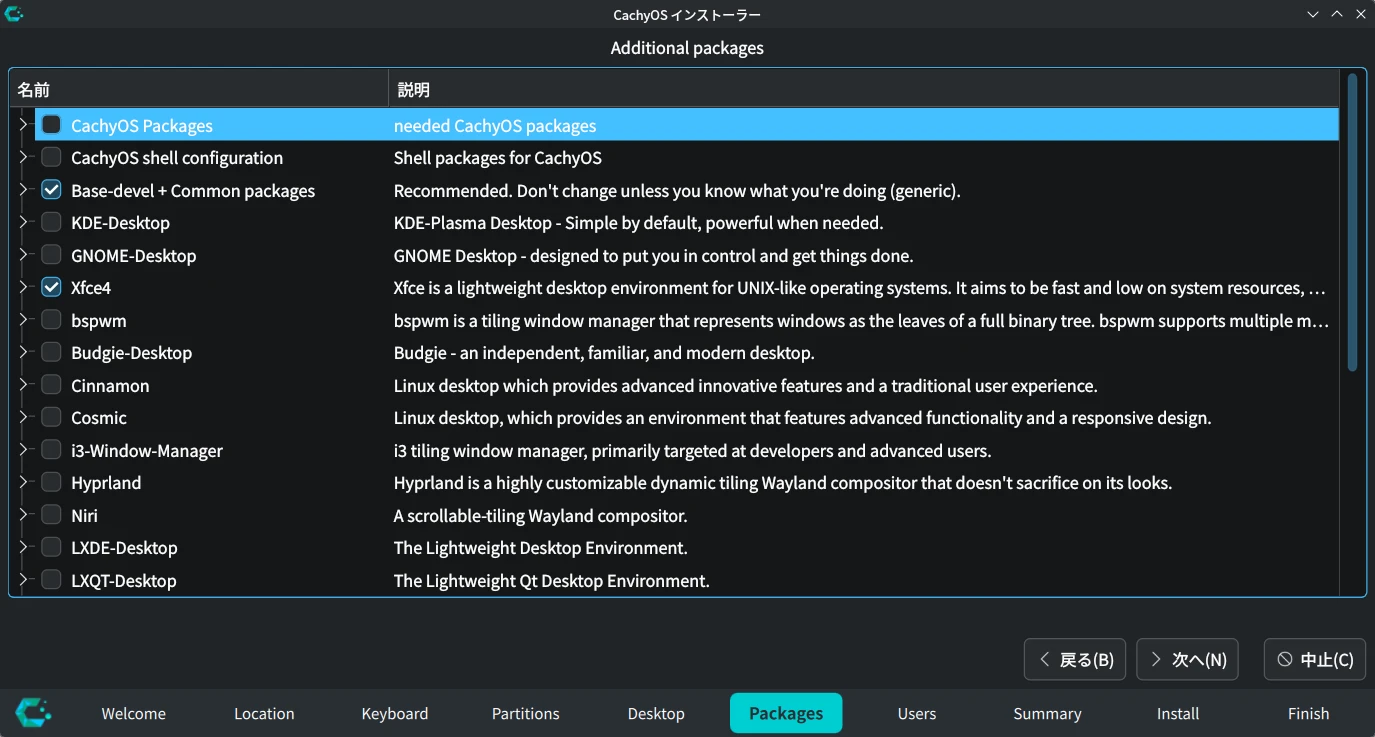The height and width of the screenshot is (737, 1375).
Task: Open the Summary step tab
Action: coord(1047,713)
